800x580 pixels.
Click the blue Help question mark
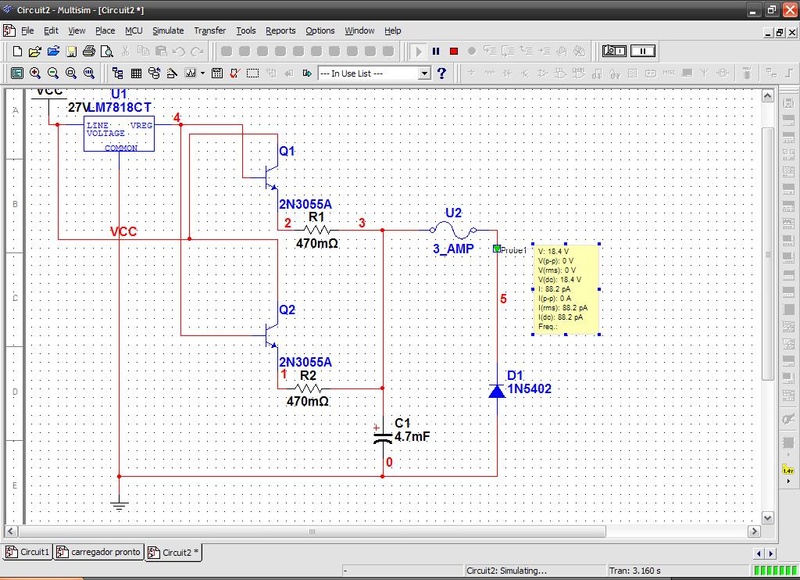[441, 73]
